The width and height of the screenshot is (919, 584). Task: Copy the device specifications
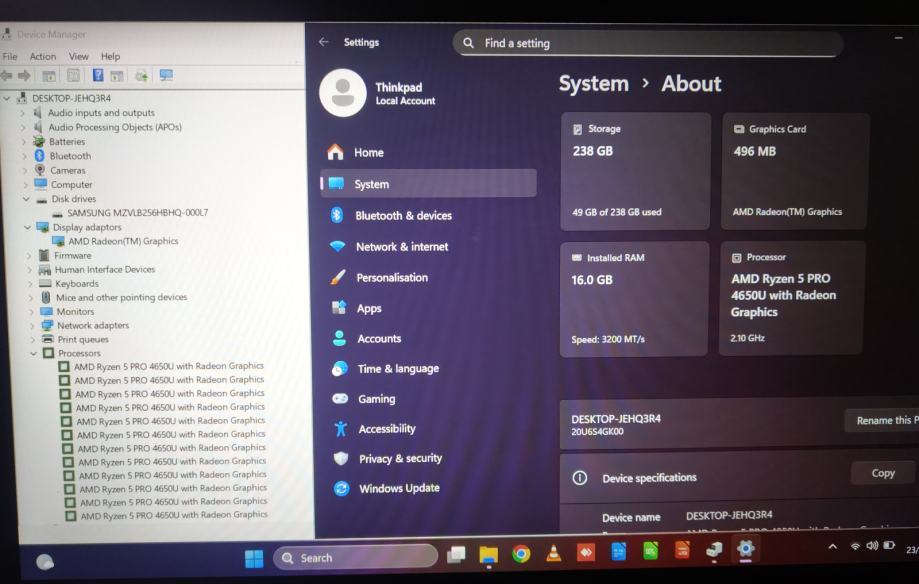[883, 473]
